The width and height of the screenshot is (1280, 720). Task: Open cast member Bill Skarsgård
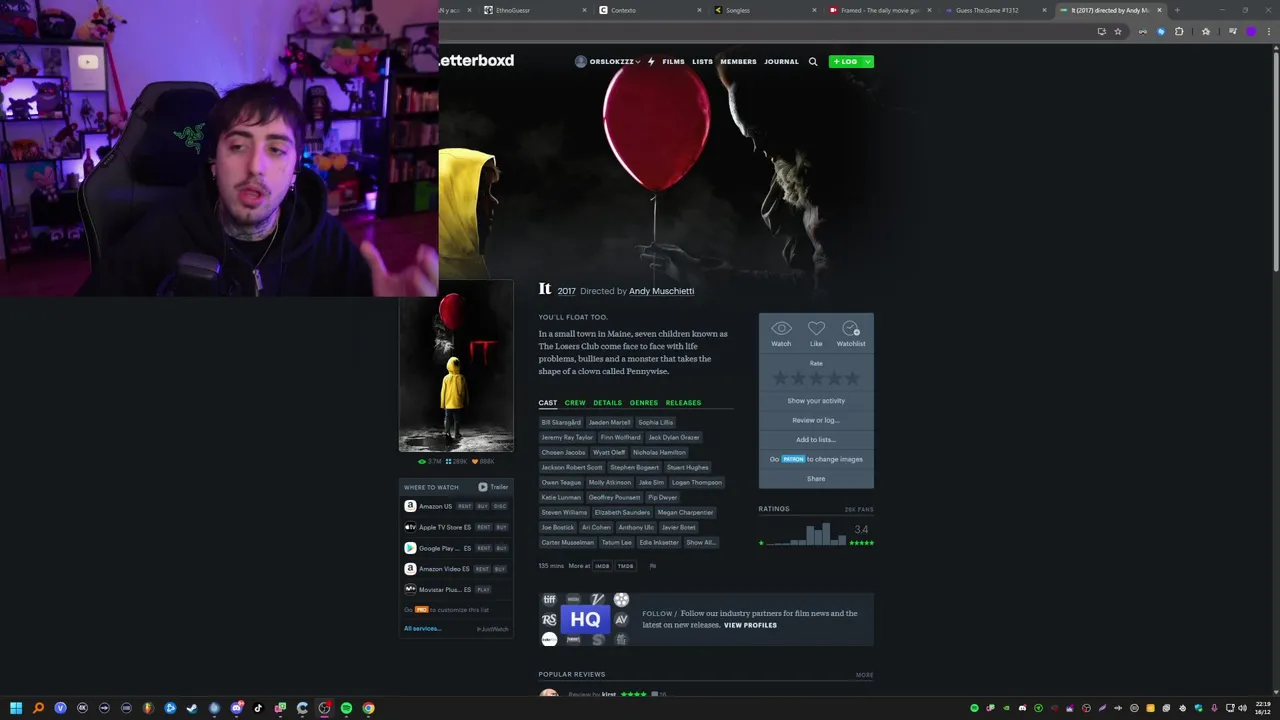[x=561, y=423]
